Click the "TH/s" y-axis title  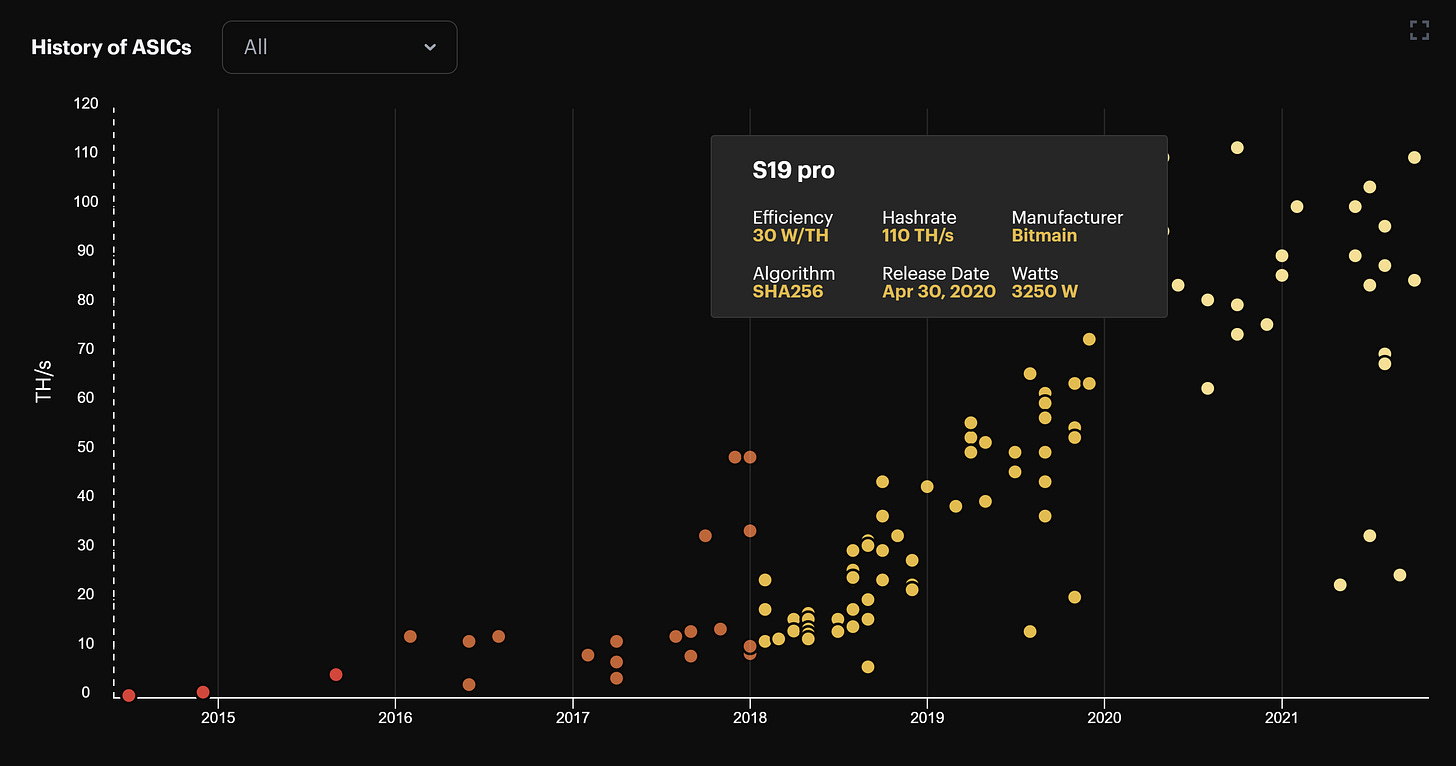(x=44, y=383)
